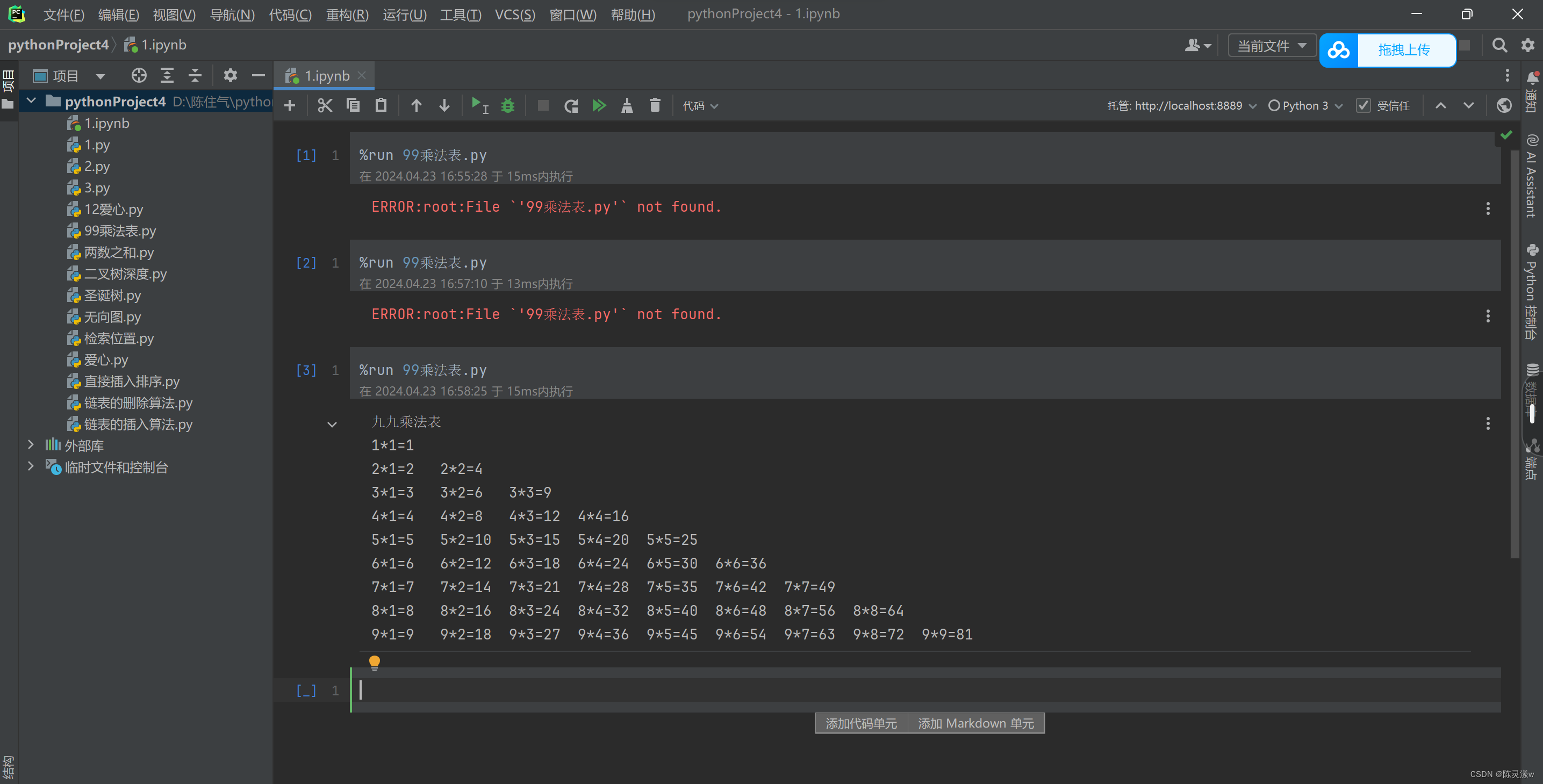Click the debug cell bug icon

tap(508, 106)
